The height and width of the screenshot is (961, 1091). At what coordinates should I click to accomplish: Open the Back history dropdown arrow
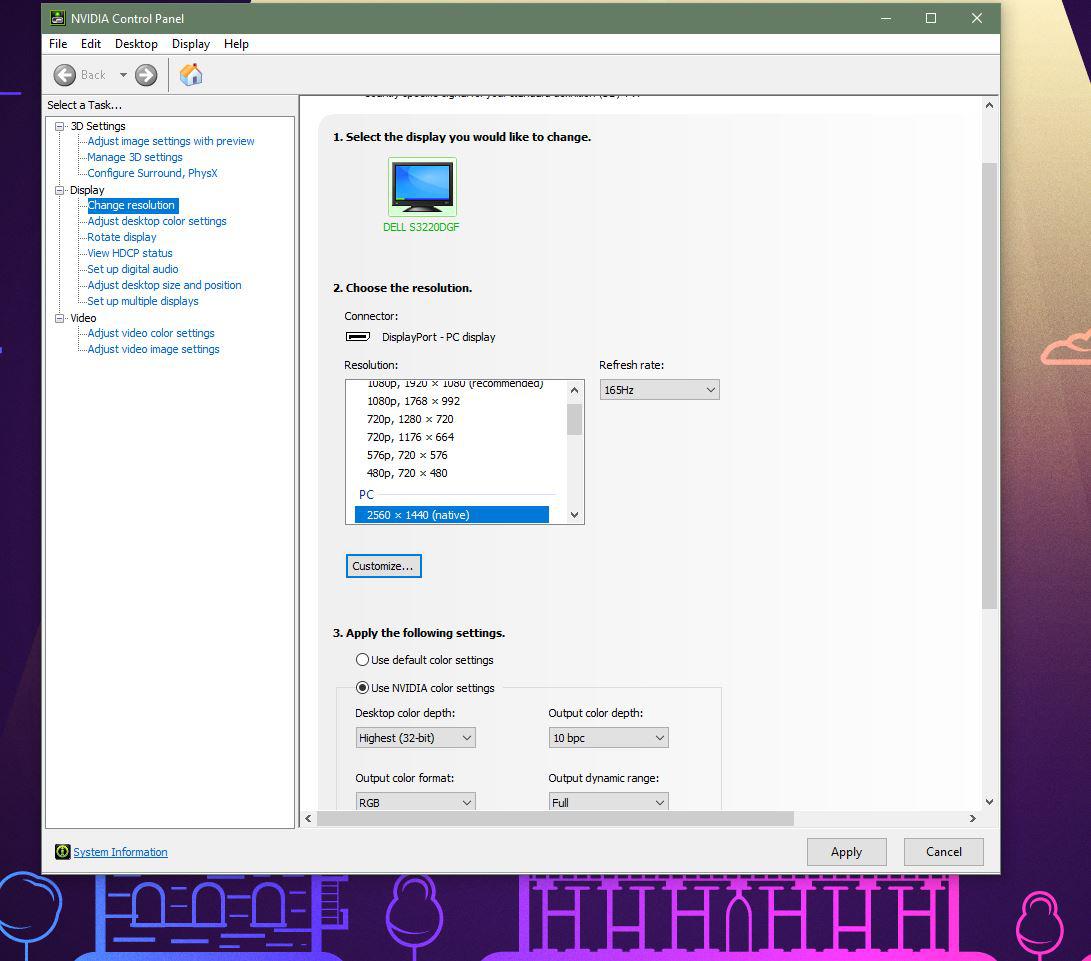pyautogui.click(x=123, y=75)
